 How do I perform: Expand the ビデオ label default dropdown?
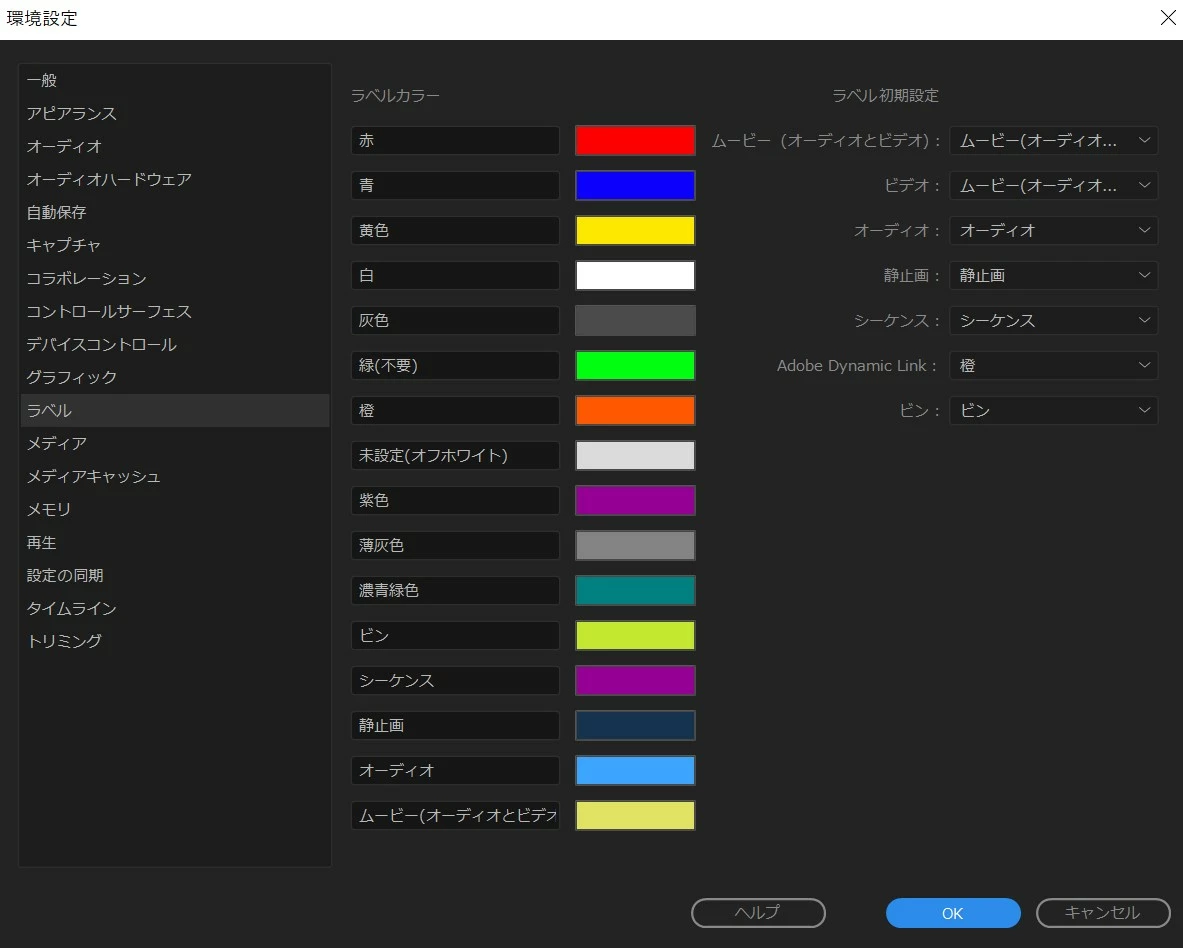coord(1053,186)
